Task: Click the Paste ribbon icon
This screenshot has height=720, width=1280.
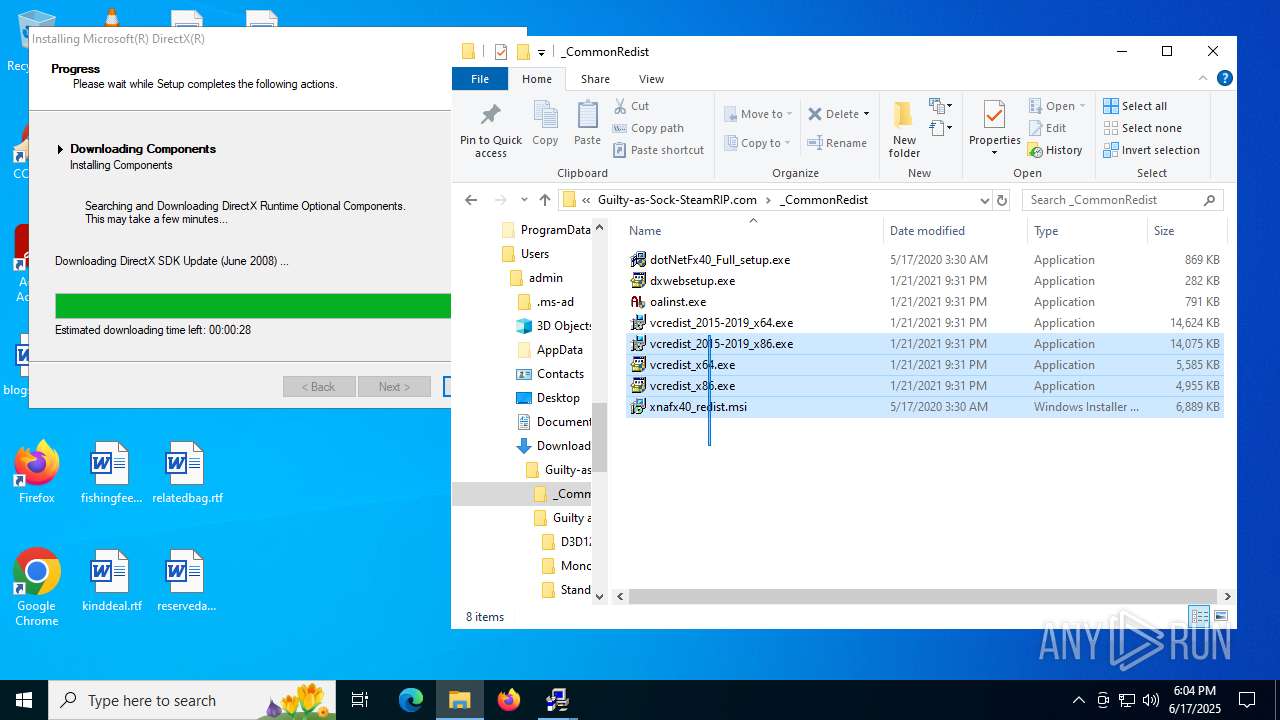Action: point(588,124)
